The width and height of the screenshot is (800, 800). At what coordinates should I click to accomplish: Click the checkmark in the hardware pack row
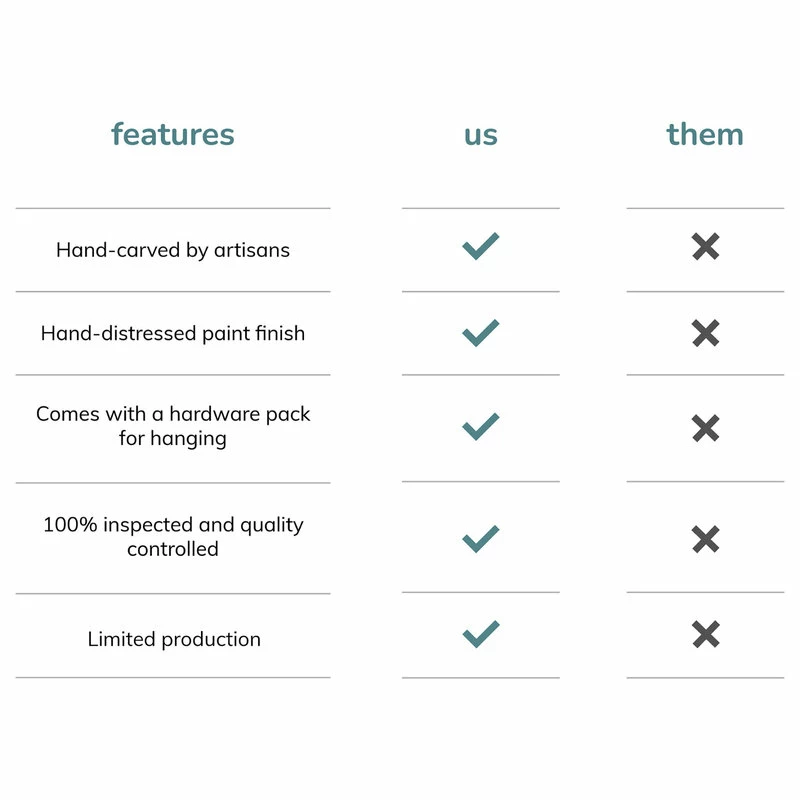(x=480, y=428)
